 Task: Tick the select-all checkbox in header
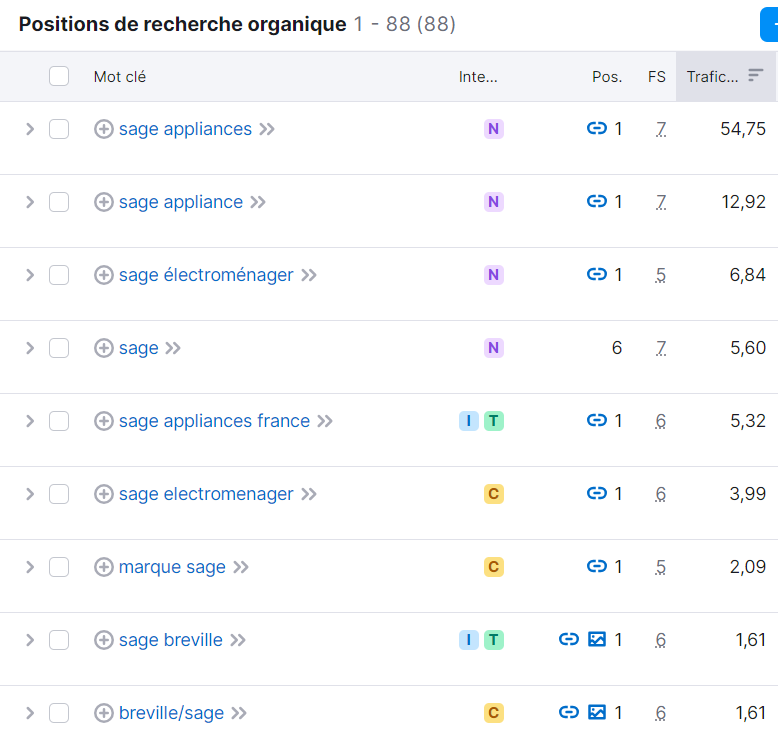[x=59, y=76]
